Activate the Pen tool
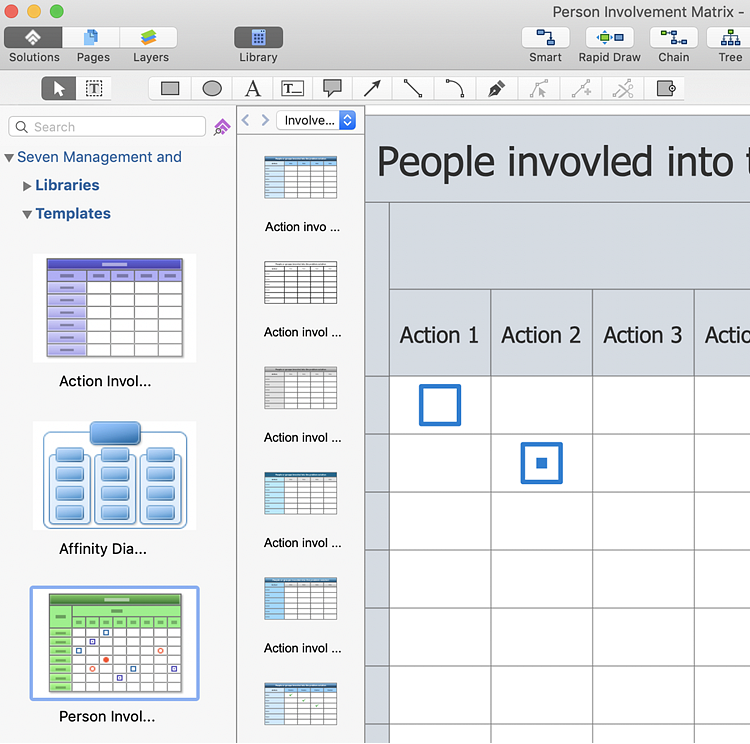Image resolution: width=750 pixels, height=744 pixels. [496, 88]
